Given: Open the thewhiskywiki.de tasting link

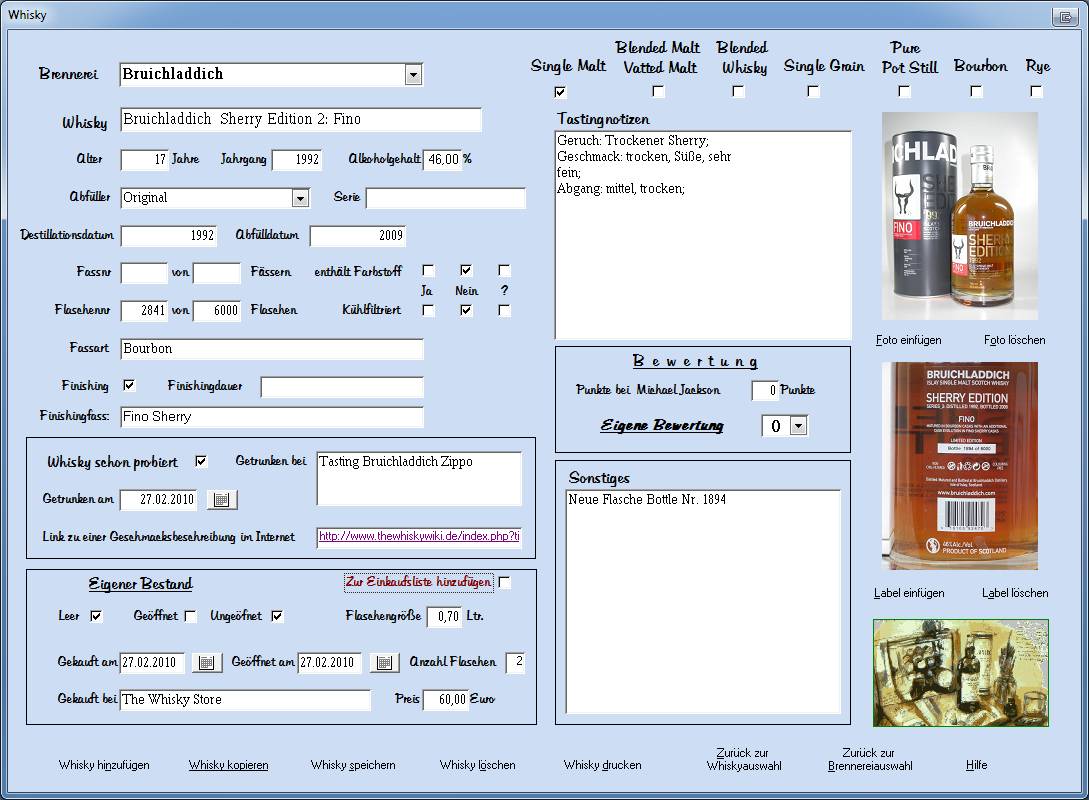Looking at the screenshot, I should pos(419,536).
